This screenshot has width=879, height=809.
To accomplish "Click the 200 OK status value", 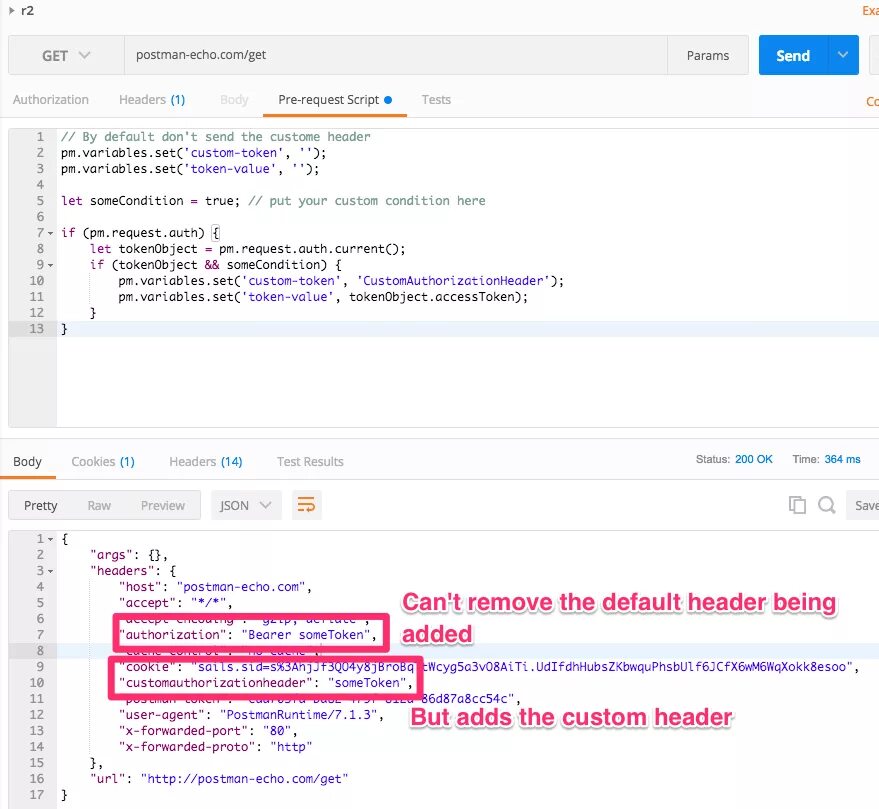I will tap(753, 459).
